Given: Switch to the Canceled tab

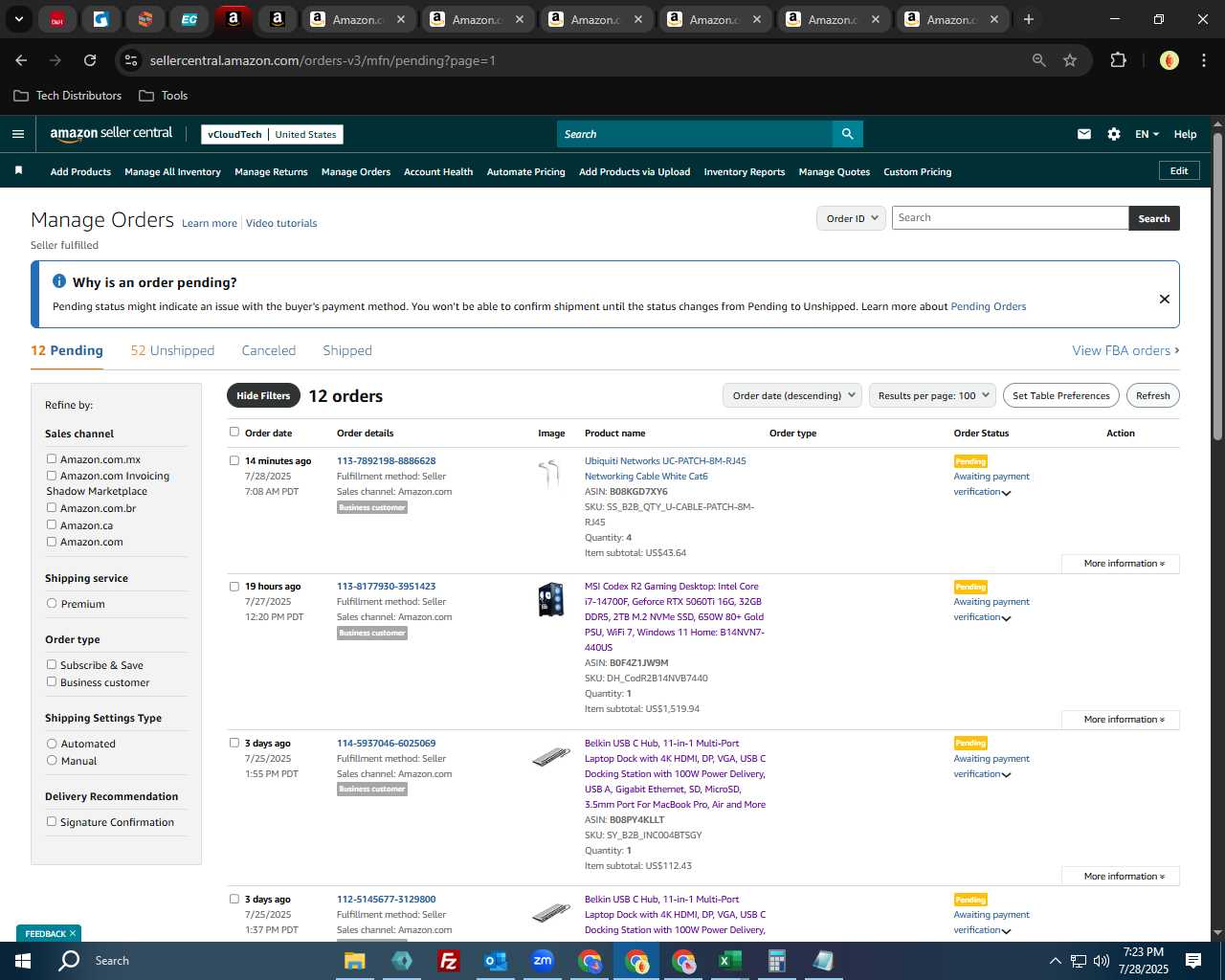Looking at the screenshot, I should [x=269, y=350].
